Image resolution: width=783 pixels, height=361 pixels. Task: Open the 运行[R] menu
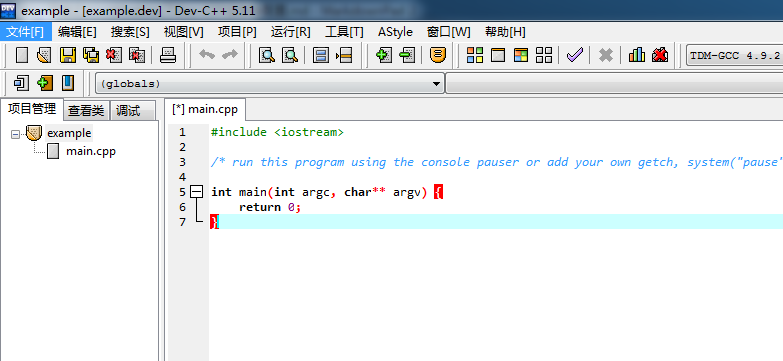click(290, 32)
